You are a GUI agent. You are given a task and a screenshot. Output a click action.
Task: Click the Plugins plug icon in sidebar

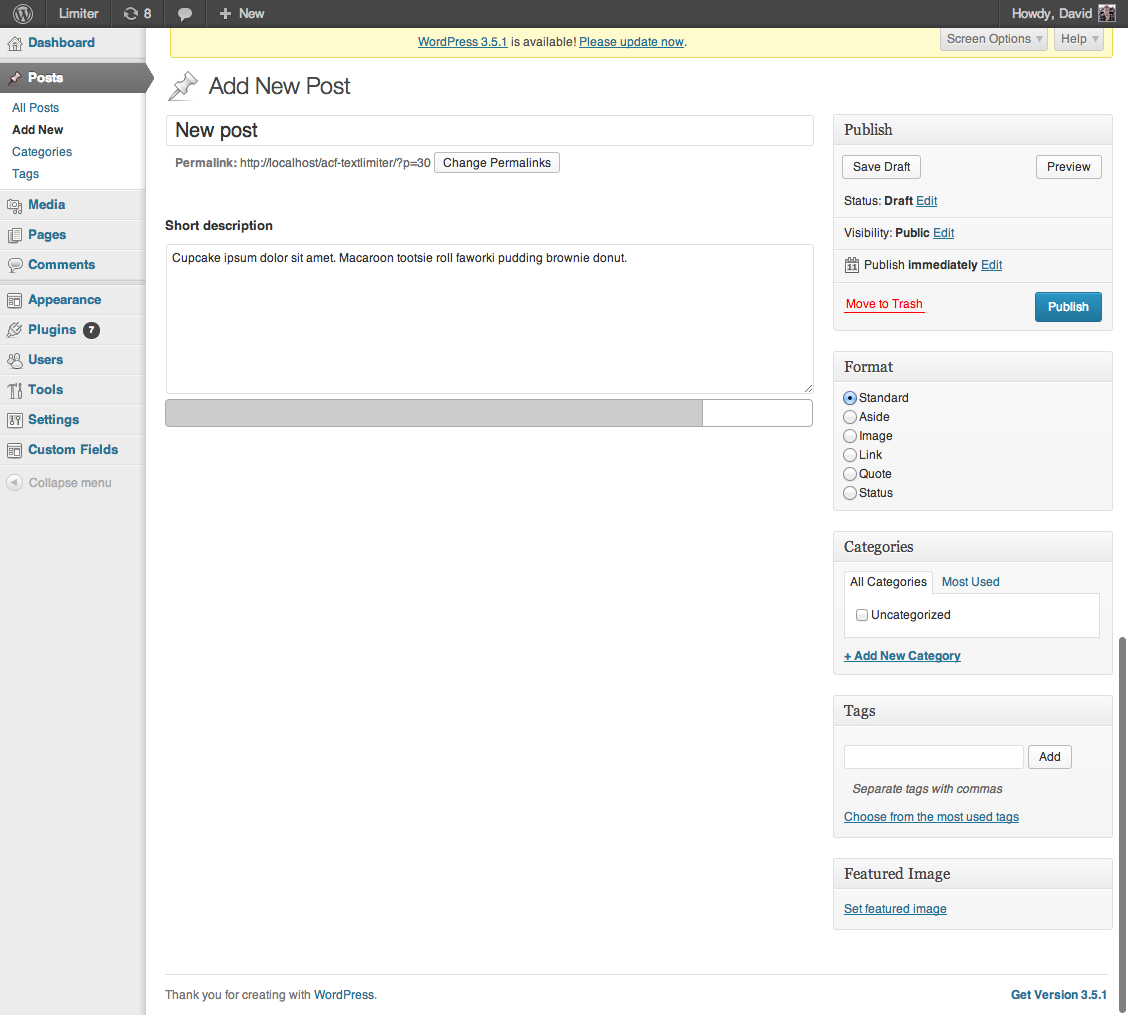tap(14, 330)
